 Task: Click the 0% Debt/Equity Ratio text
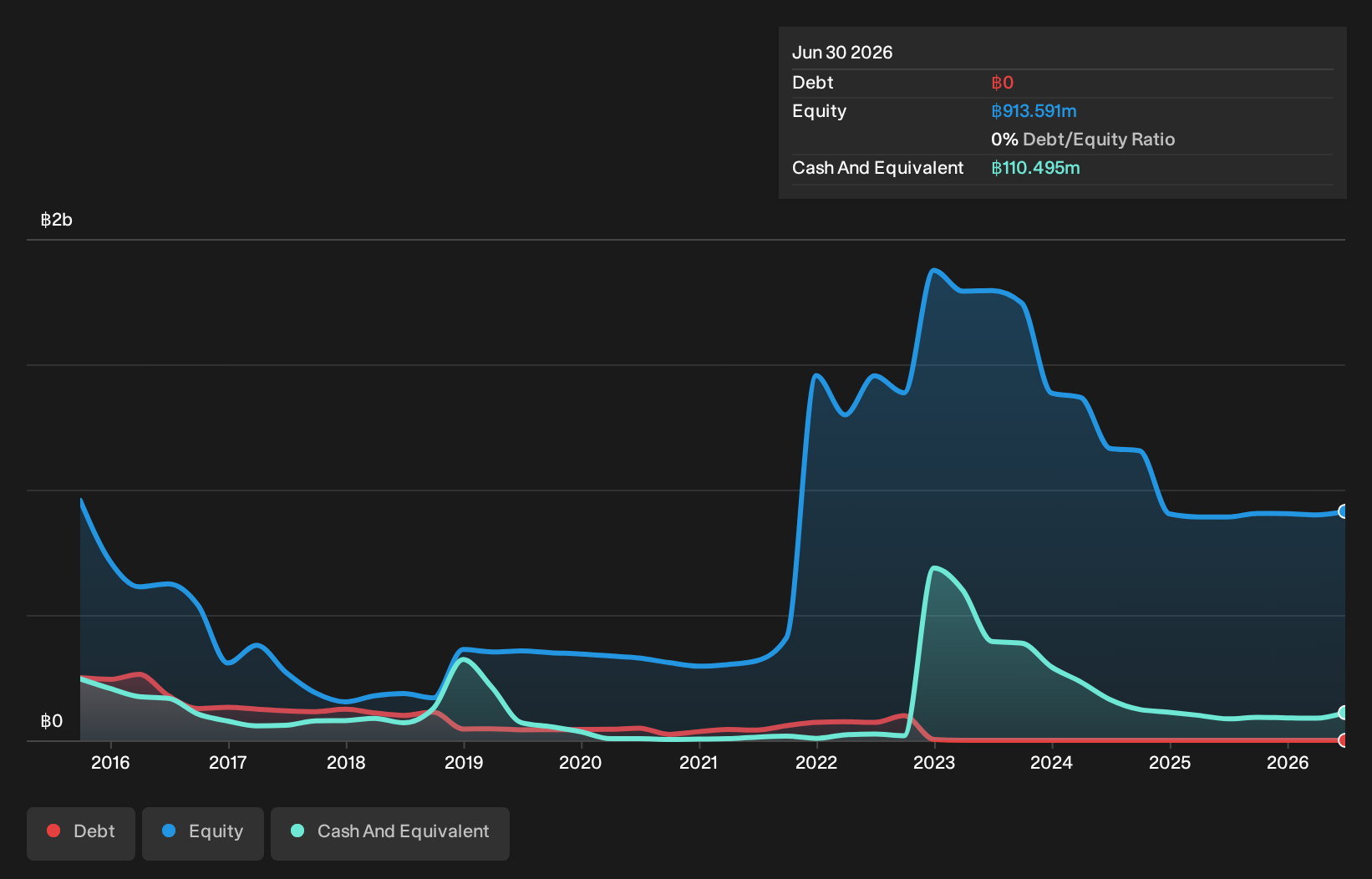(1083, 140)
